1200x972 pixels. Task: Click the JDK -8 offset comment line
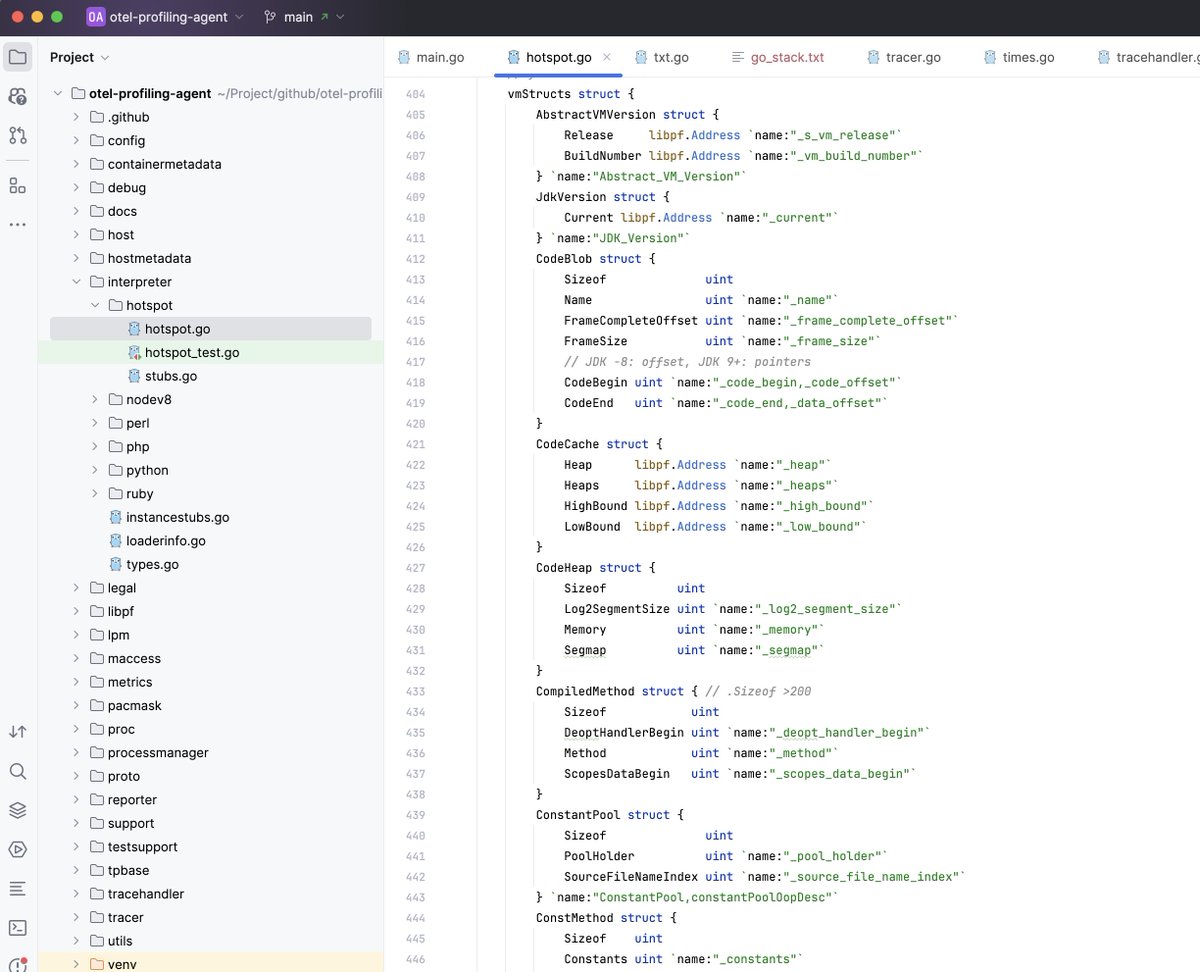(687, 362)
